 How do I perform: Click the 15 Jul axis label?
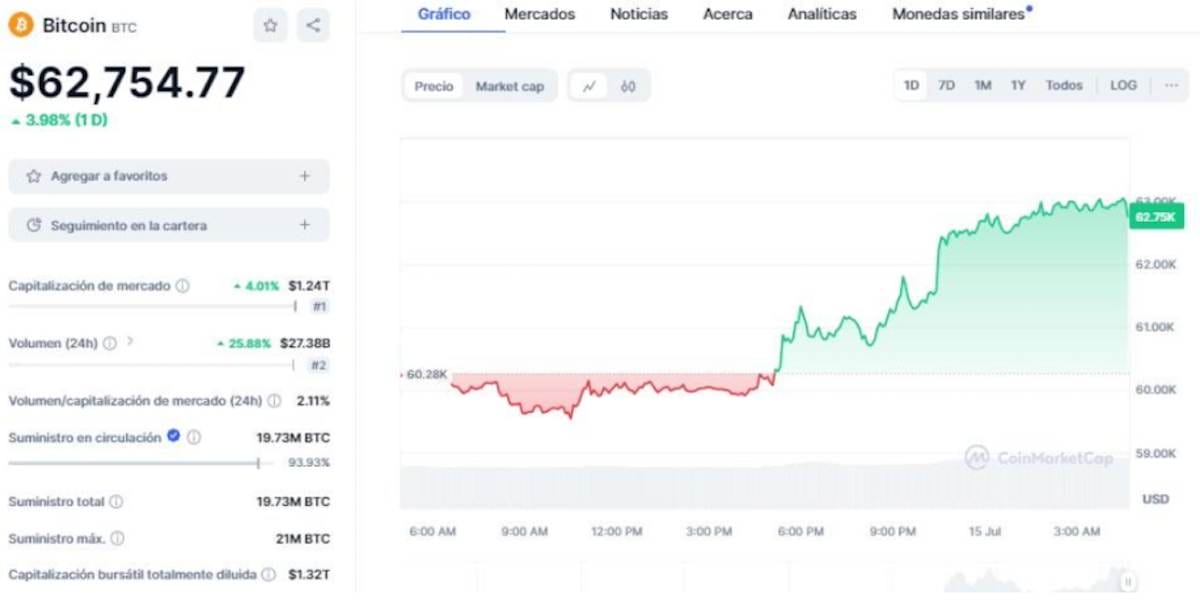(x=985, y=531)
